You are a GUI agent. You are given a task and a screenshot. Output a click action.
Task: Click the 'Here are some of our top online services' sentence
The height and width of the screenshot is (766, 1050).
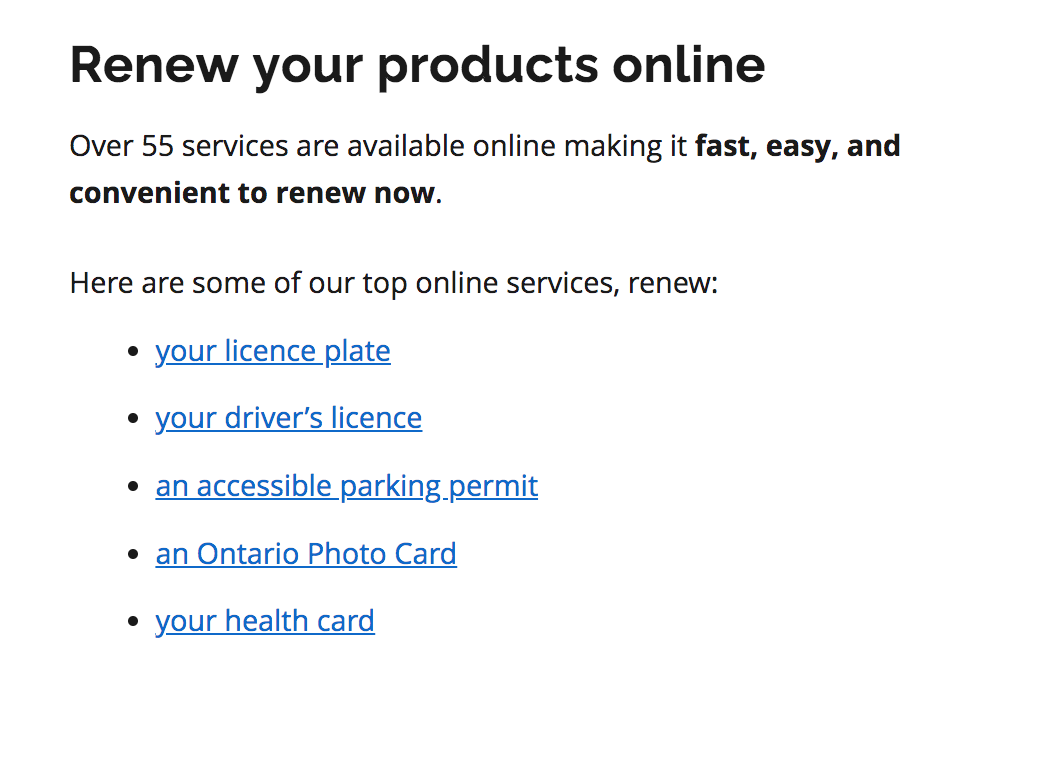394,283
